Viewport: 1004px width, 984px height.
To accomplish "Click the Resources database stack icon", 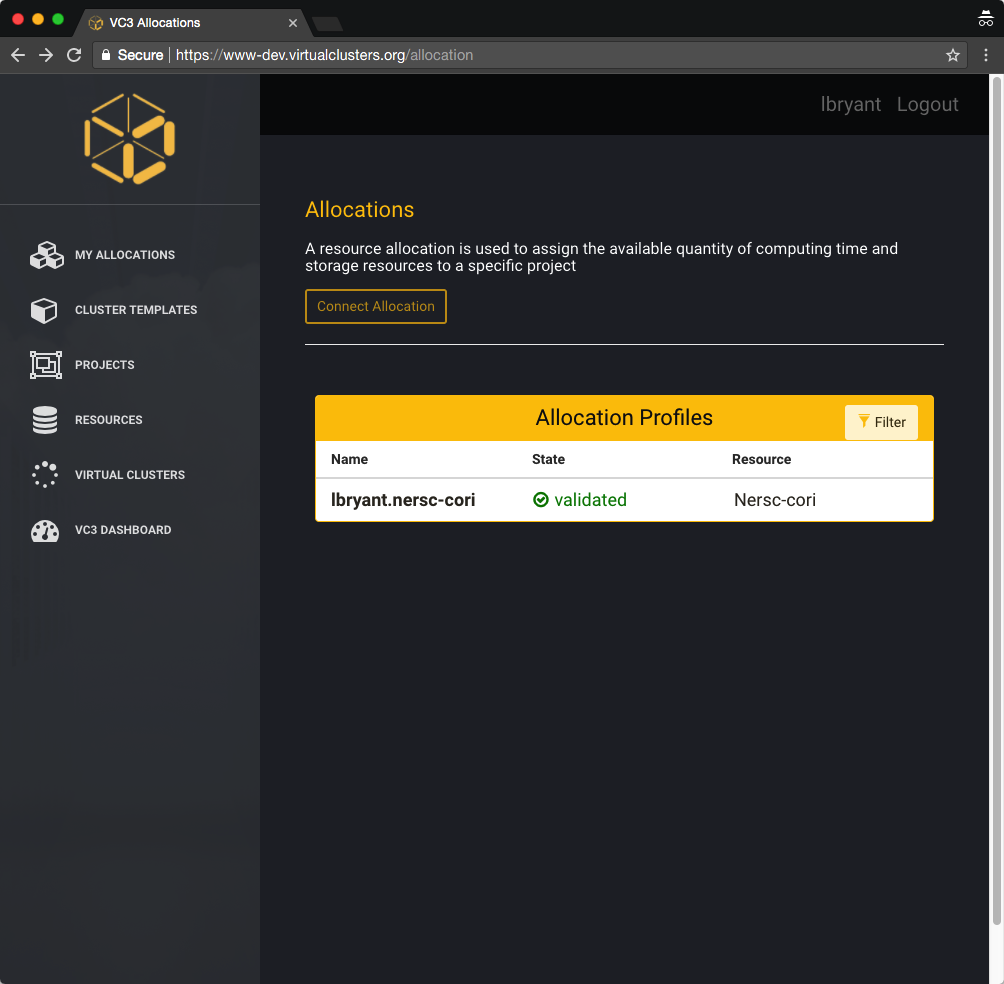I will 45,420.
